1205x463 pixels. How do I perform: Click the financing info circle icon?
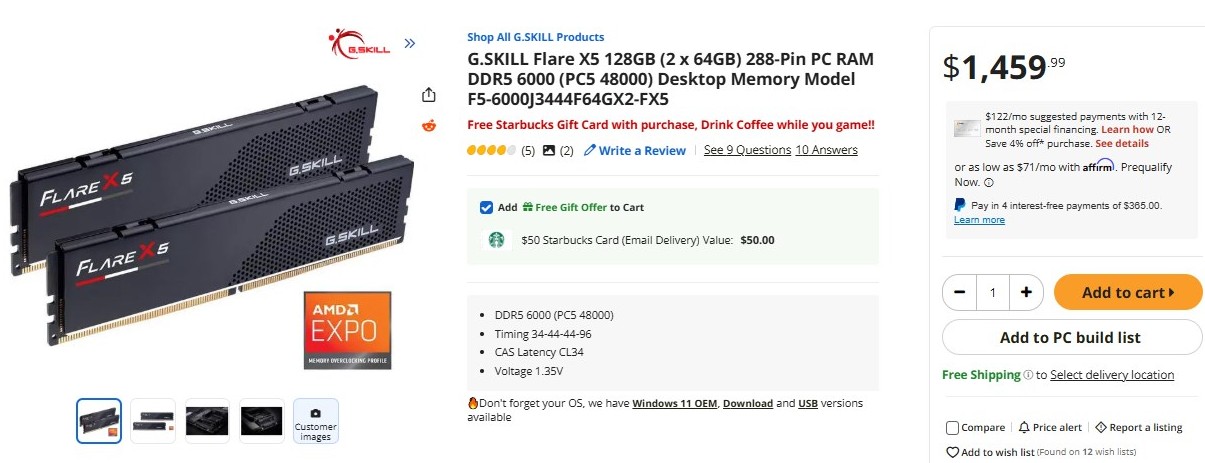pos(989,183)
